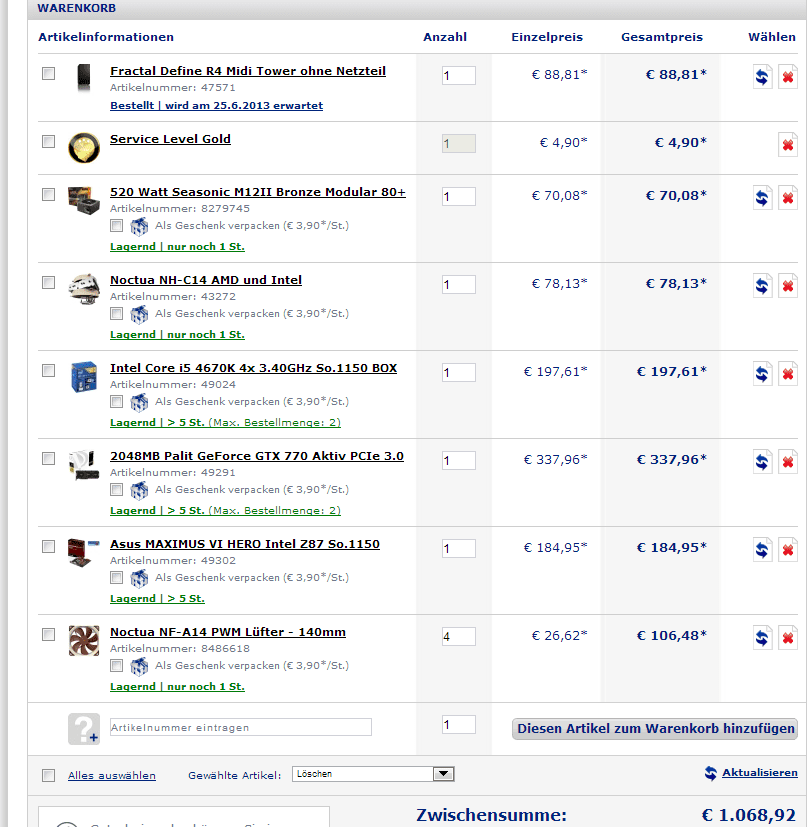811x827 pixels.
Task: Click quantity field for Noctua NF-A14 fan
Action: click(459, 637)
